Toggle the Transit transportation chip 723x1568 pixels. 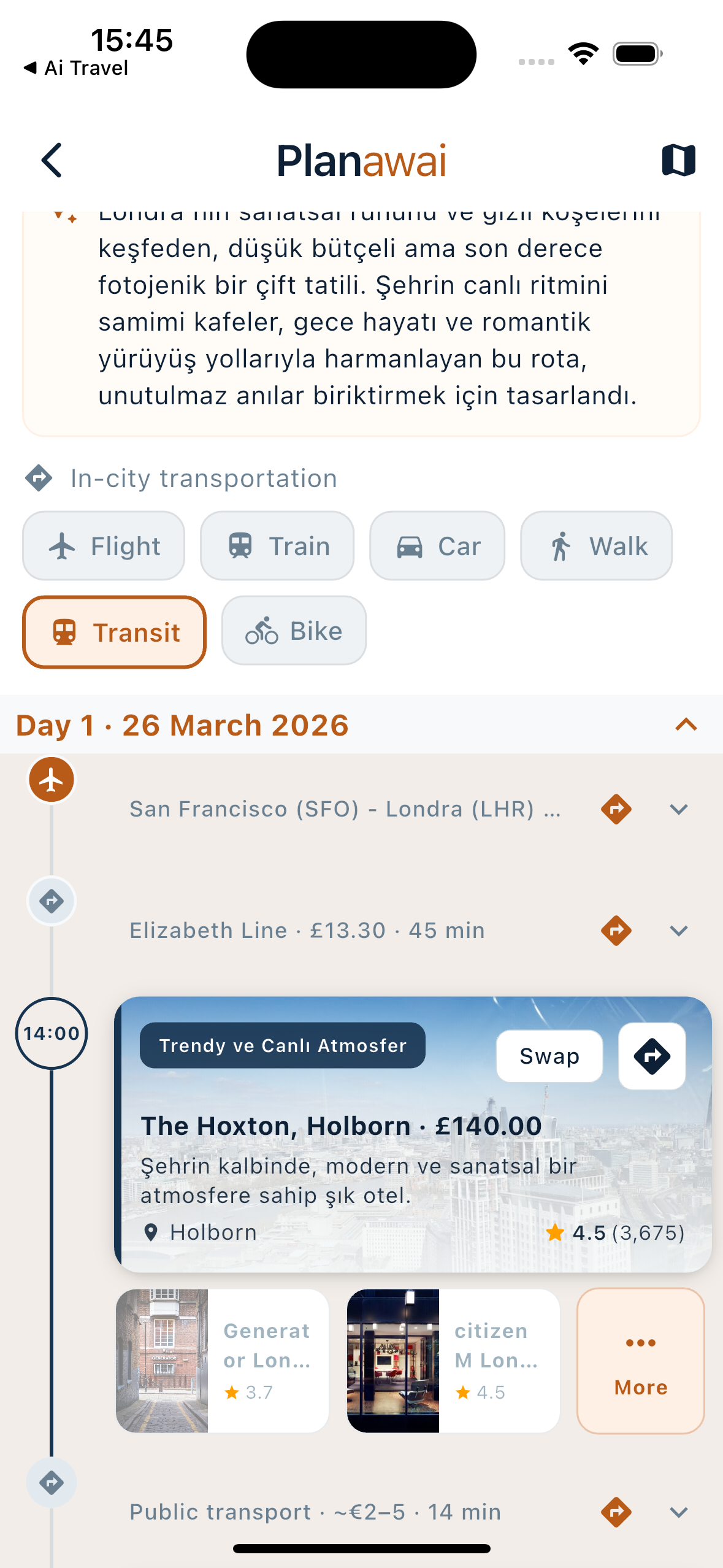(115, 632)
